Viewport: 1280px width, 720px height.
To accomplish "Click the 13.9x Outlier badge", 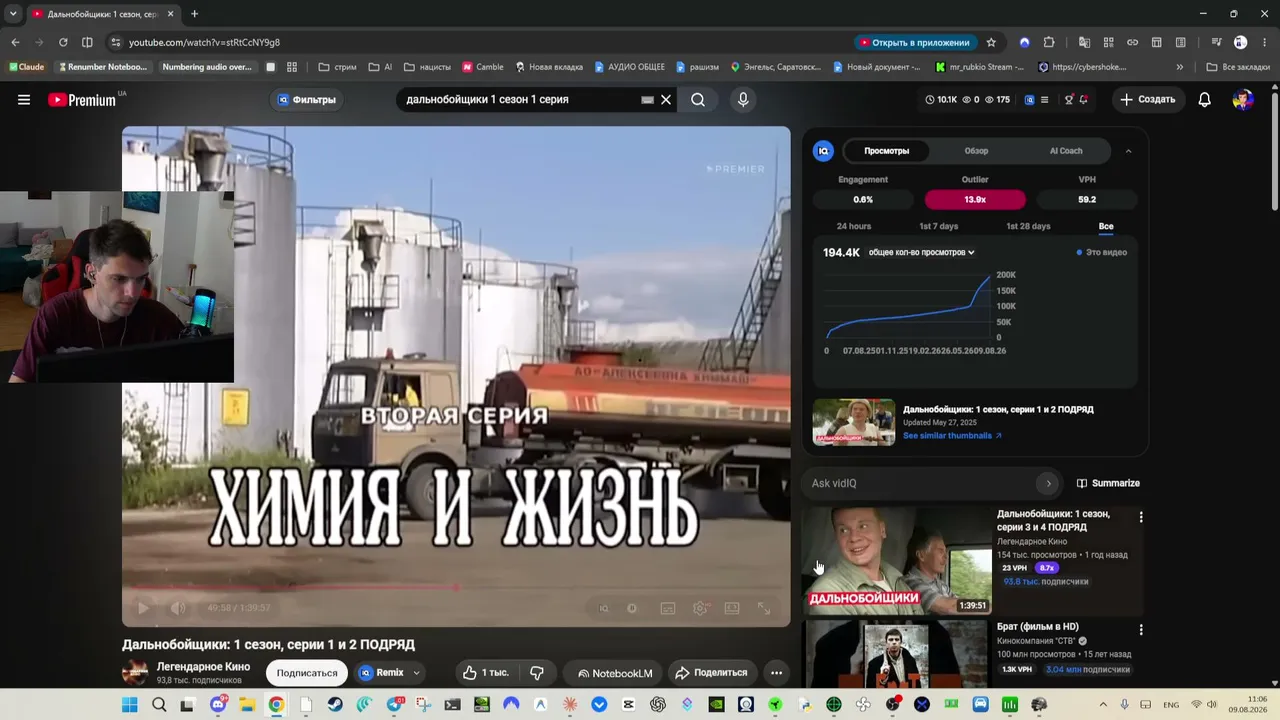I will (975, 200).
